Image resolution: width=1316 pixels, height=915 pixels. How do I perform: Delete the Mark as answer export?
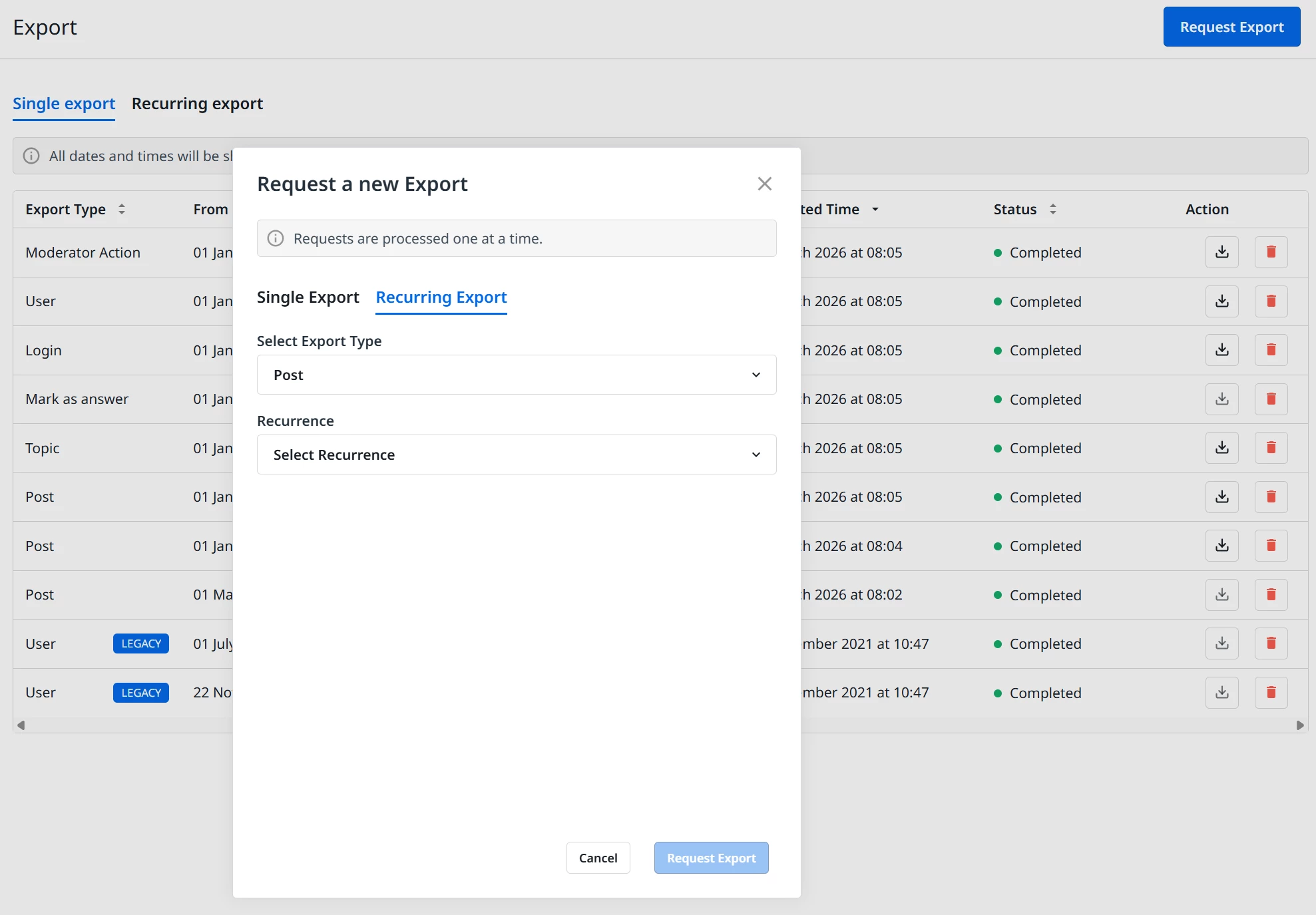[x=1271, y=399]
